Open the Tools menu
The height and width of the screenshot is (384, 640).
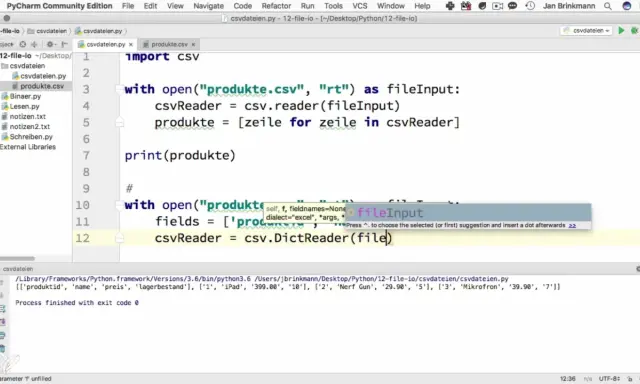coord(333,6)
